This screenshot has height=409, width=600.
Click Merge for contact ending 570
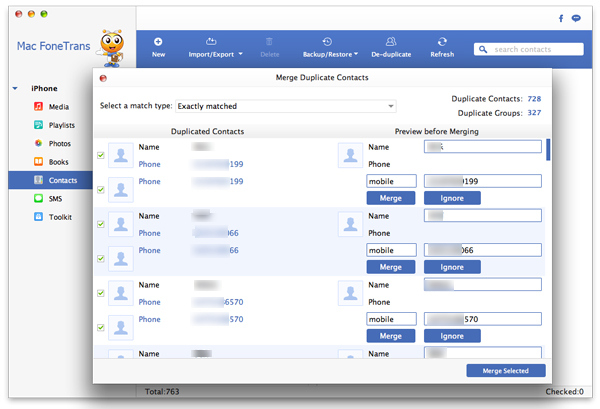click(391, 336)
